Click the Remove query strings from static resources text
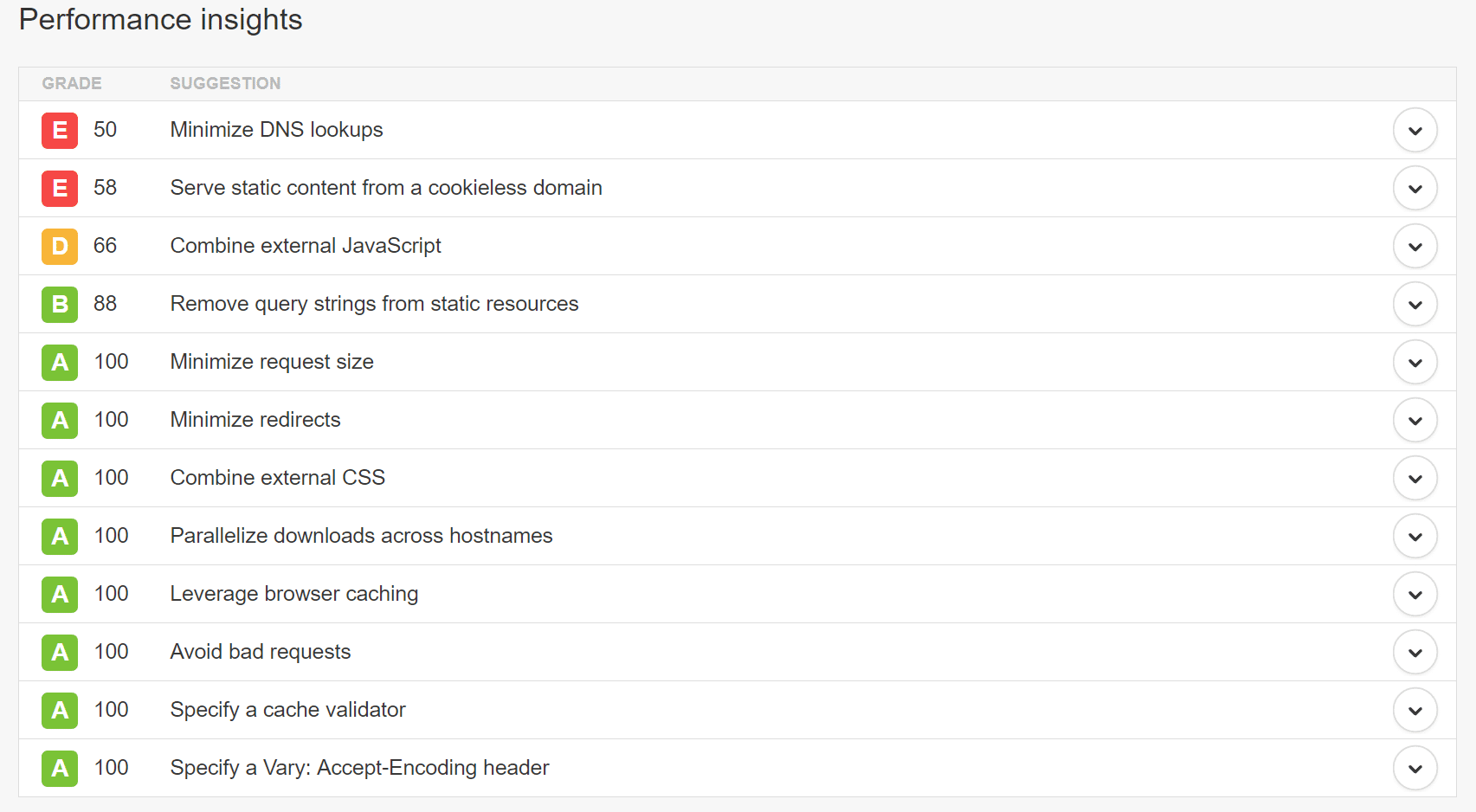Screen dimensions: 1476x812 [374, 304]
